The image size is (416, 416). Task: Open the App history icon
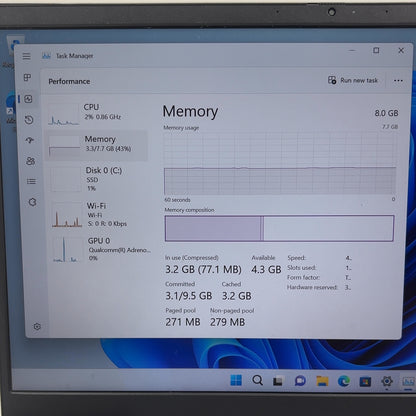(29, 120)
